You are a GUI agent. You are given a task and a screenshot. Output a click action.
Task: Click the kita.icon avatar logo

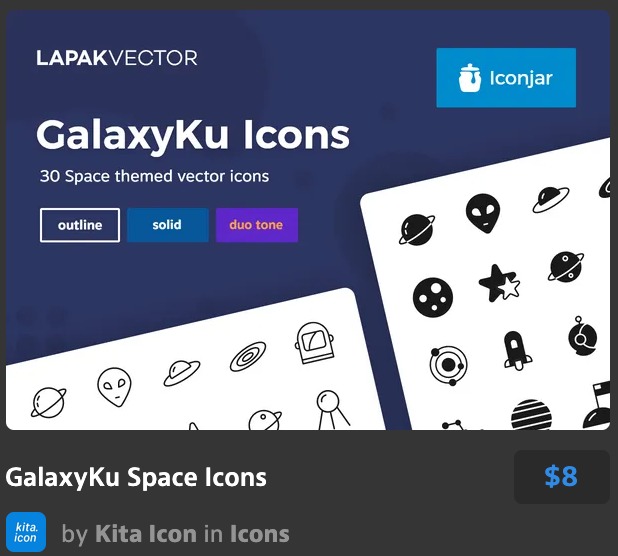(26, 532)
